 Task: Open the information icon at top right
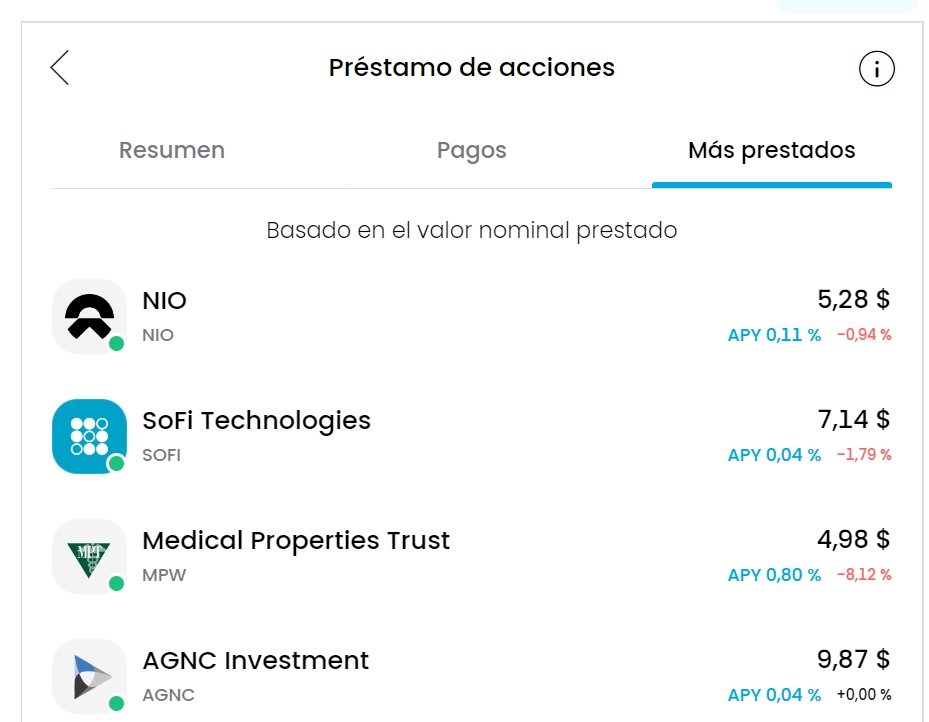coord(877,68)
